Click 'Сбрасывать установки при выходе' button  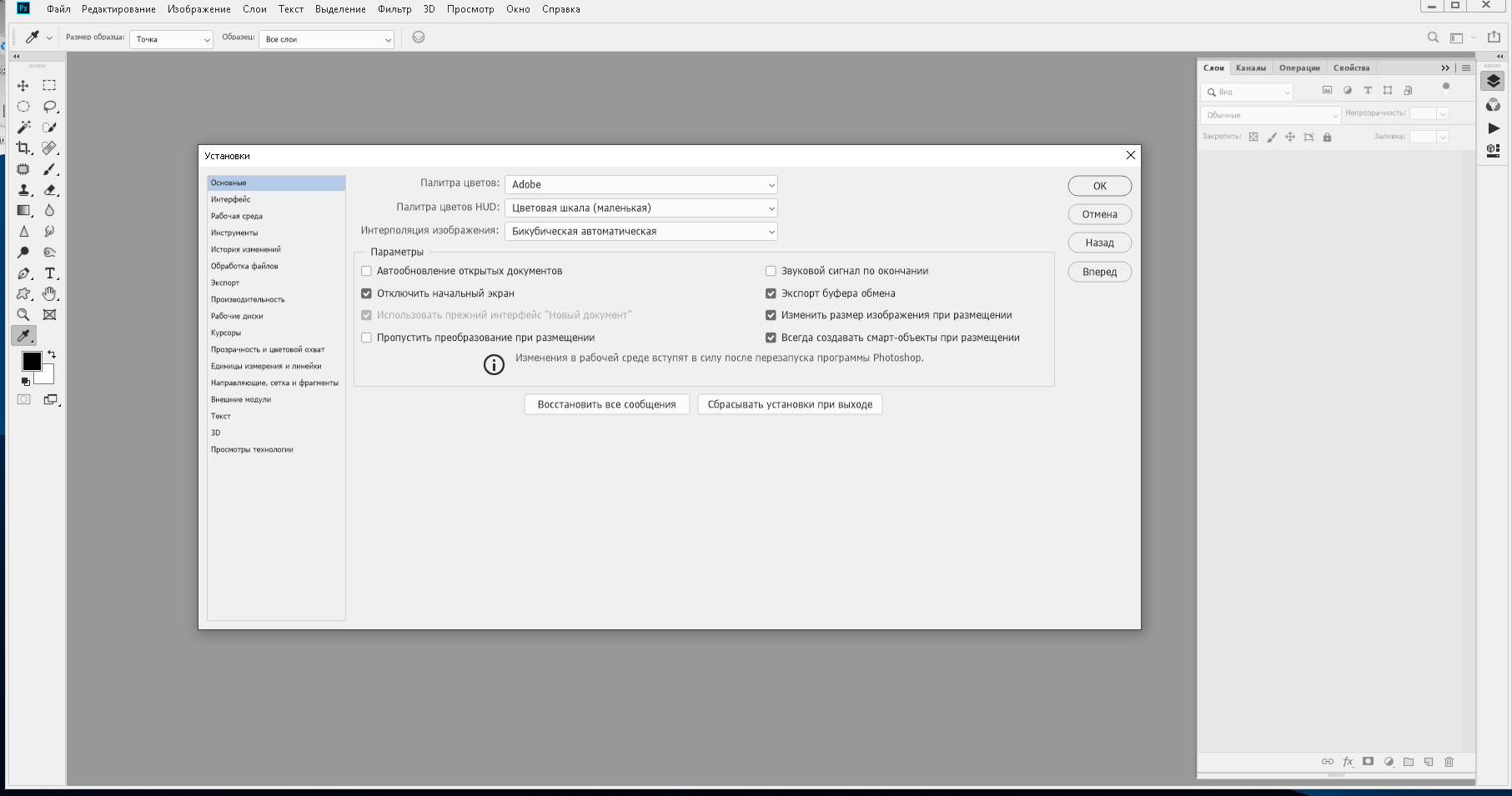pos(790,404)
